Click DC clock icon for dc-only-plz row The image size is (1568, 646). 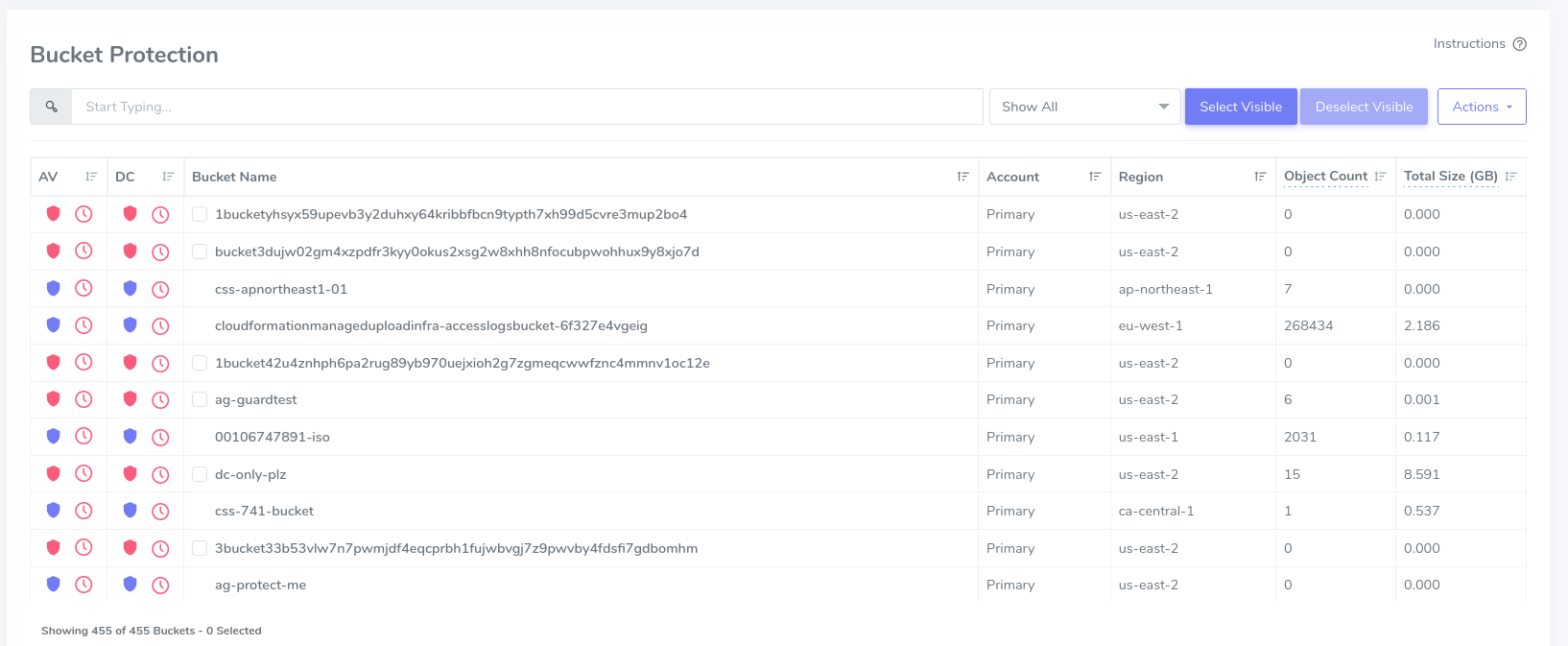[x=160, y=474]
